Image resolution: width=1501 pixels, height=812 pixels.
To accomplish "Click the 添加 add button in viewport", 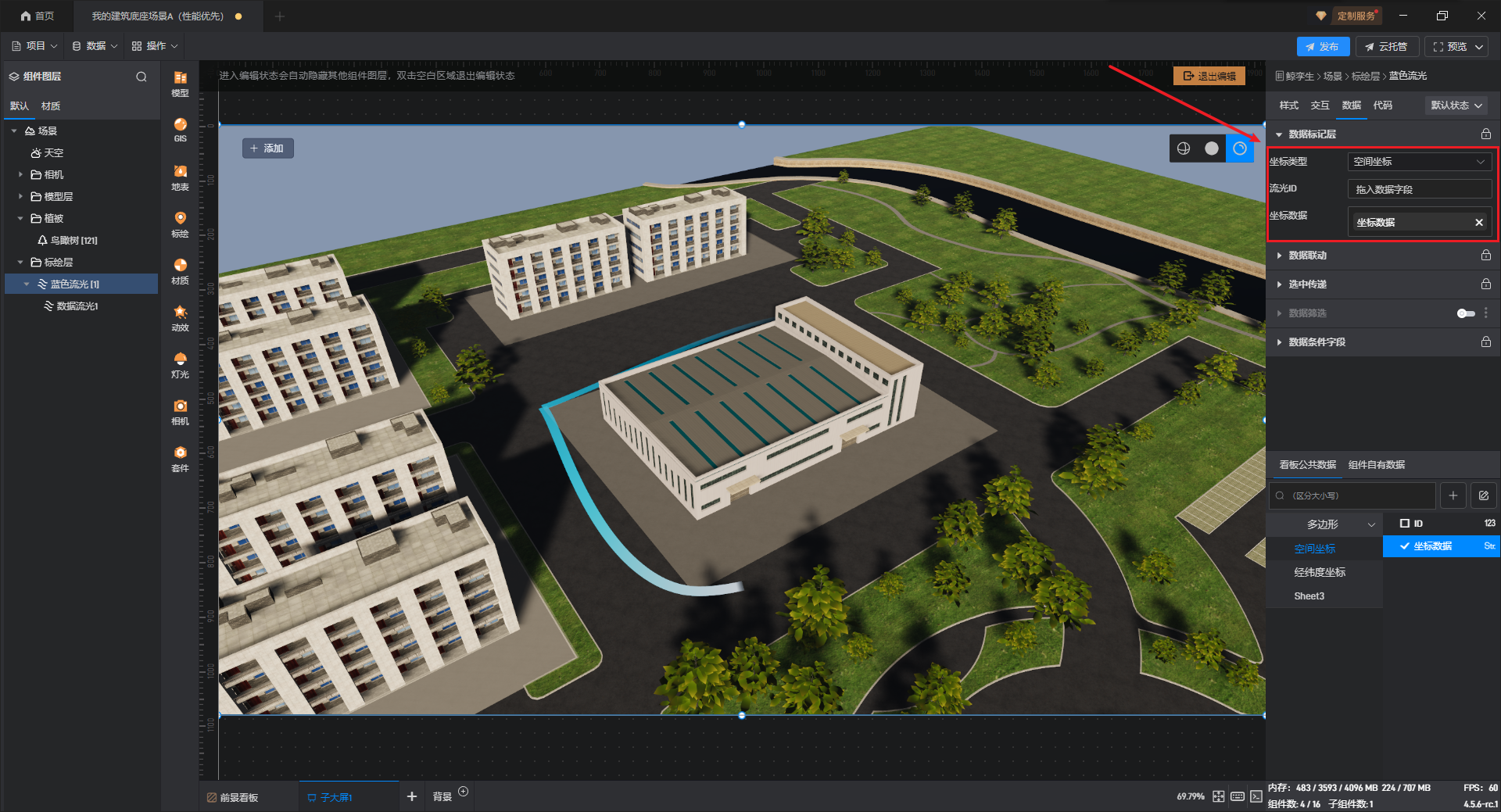I will pyautogui.click(x=267, y=148).
